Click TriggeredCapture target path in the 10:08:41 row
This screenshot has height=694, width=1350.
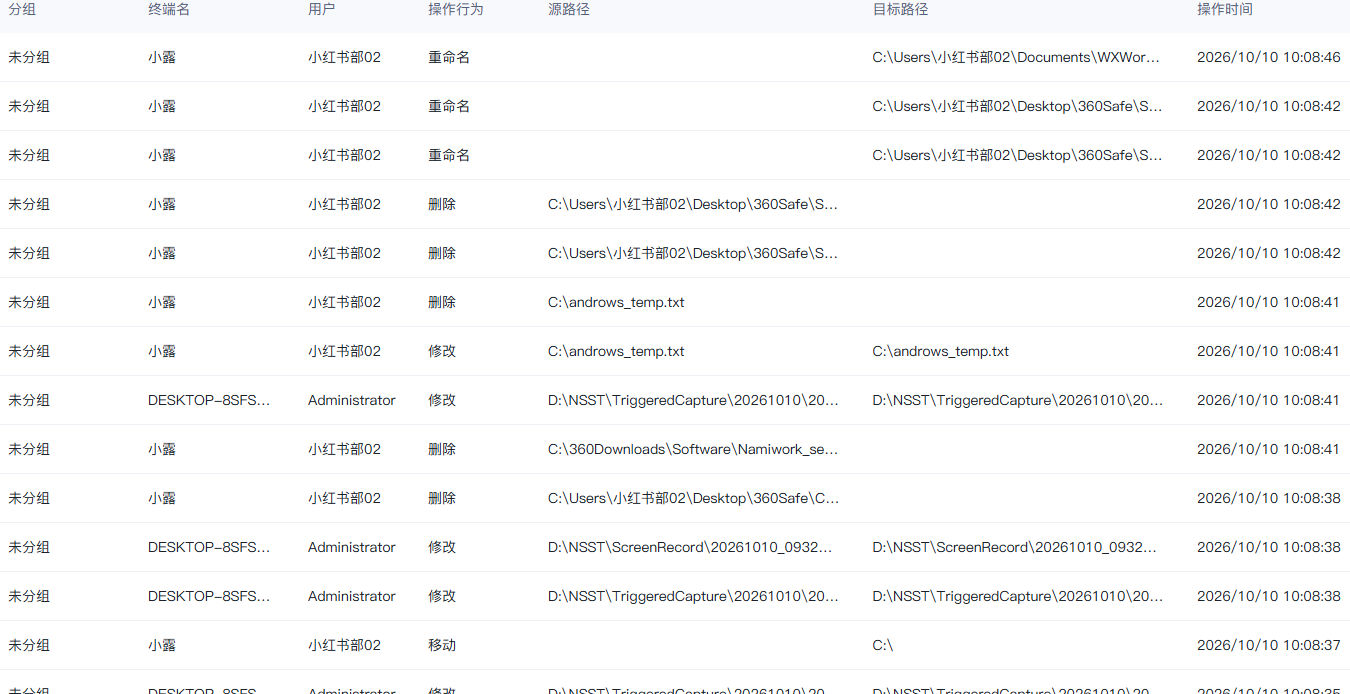(1017, 400)
